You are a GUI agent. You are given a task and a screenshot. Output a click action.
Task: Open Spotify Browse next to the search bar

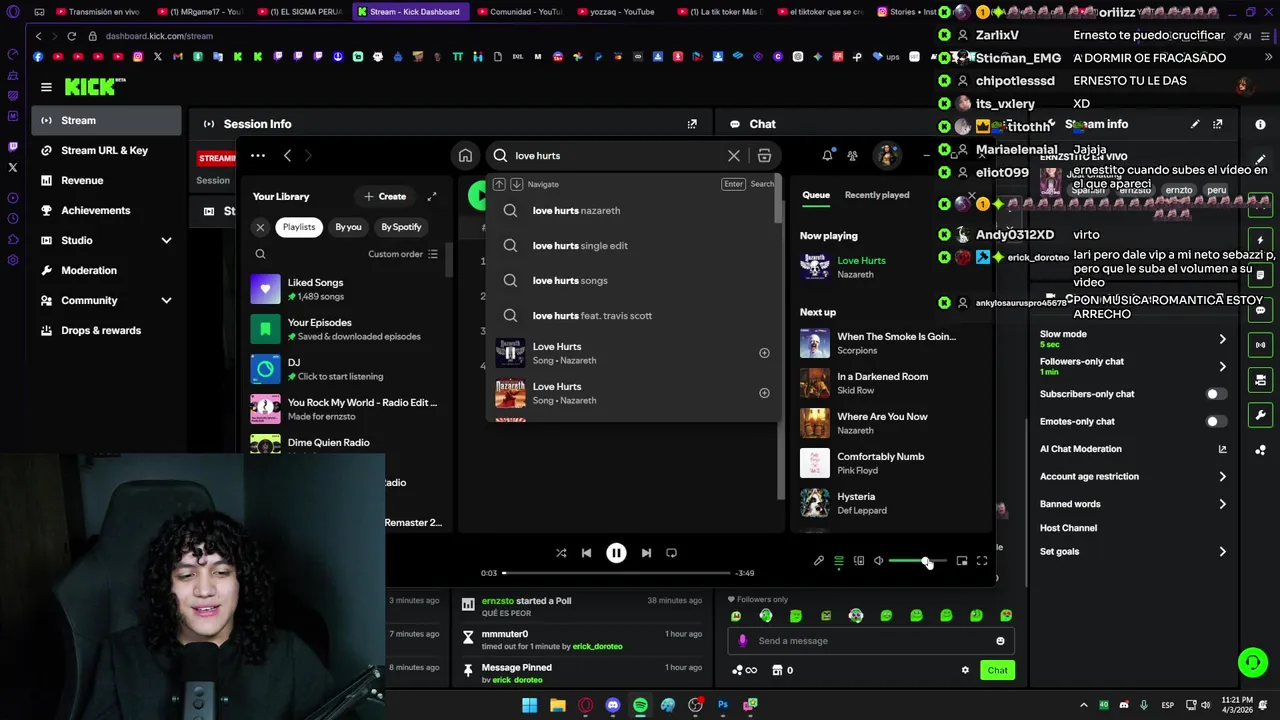pos(764,156)
